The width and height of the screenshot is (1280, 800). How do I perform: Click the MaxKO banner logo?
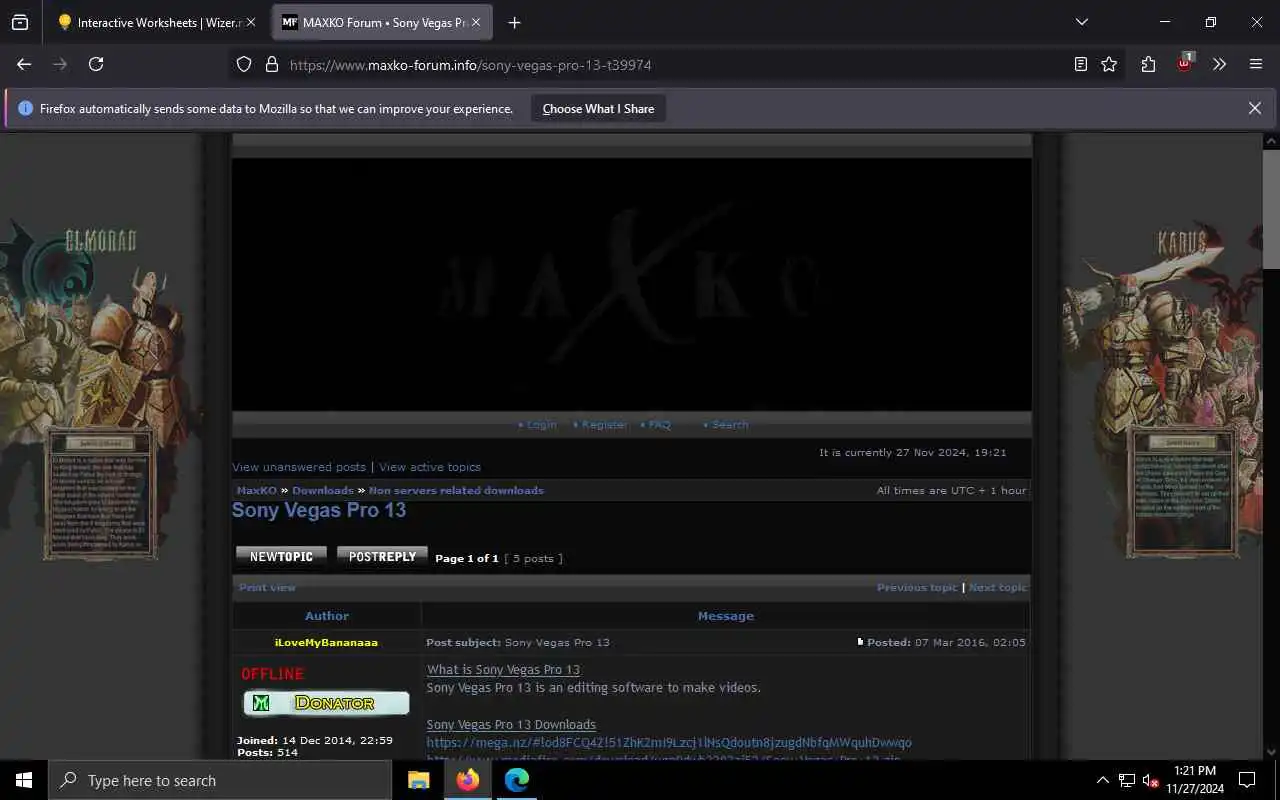631,284
